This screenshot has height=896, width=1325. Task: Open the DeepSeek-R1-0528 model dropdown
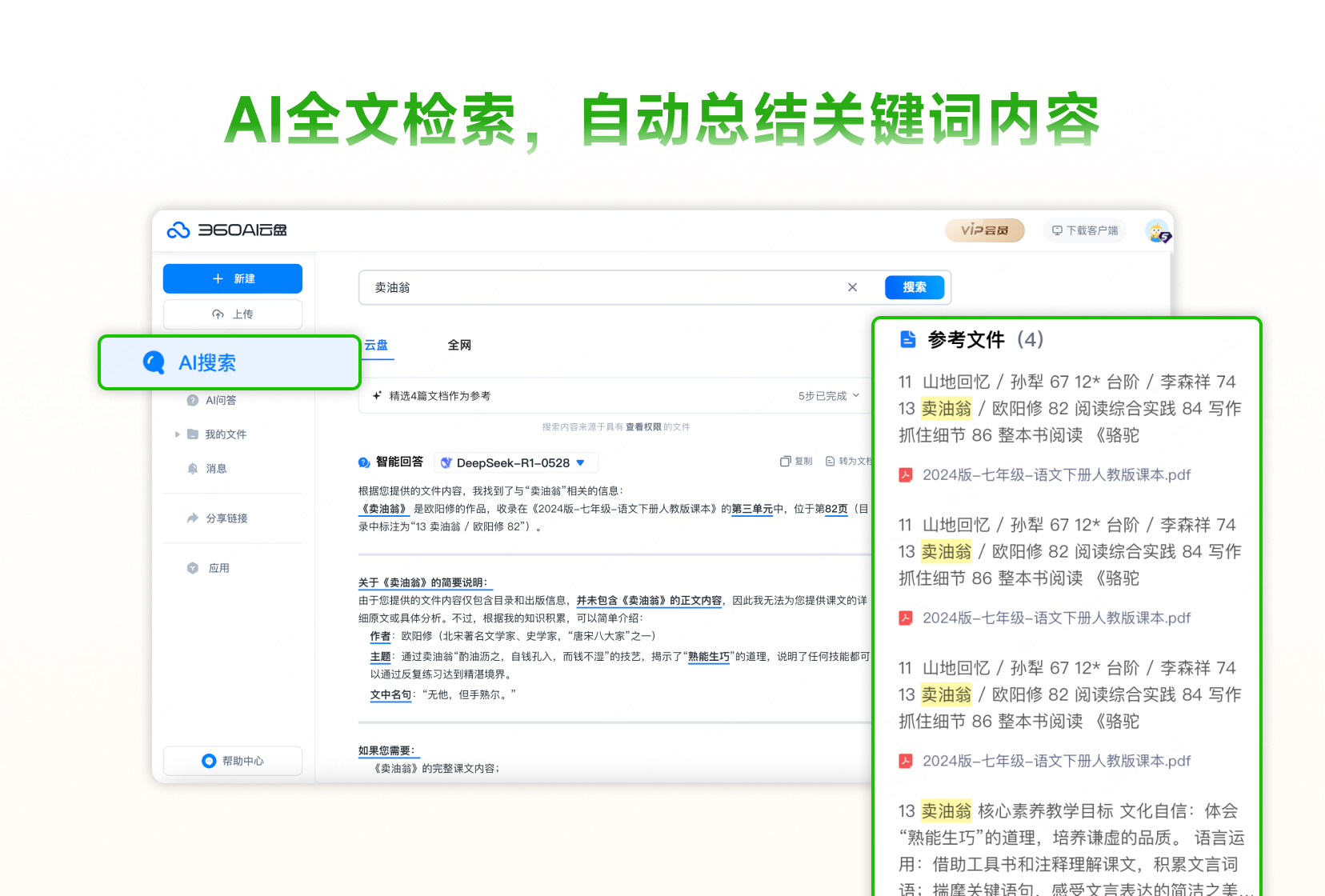[x=516, y=462]
